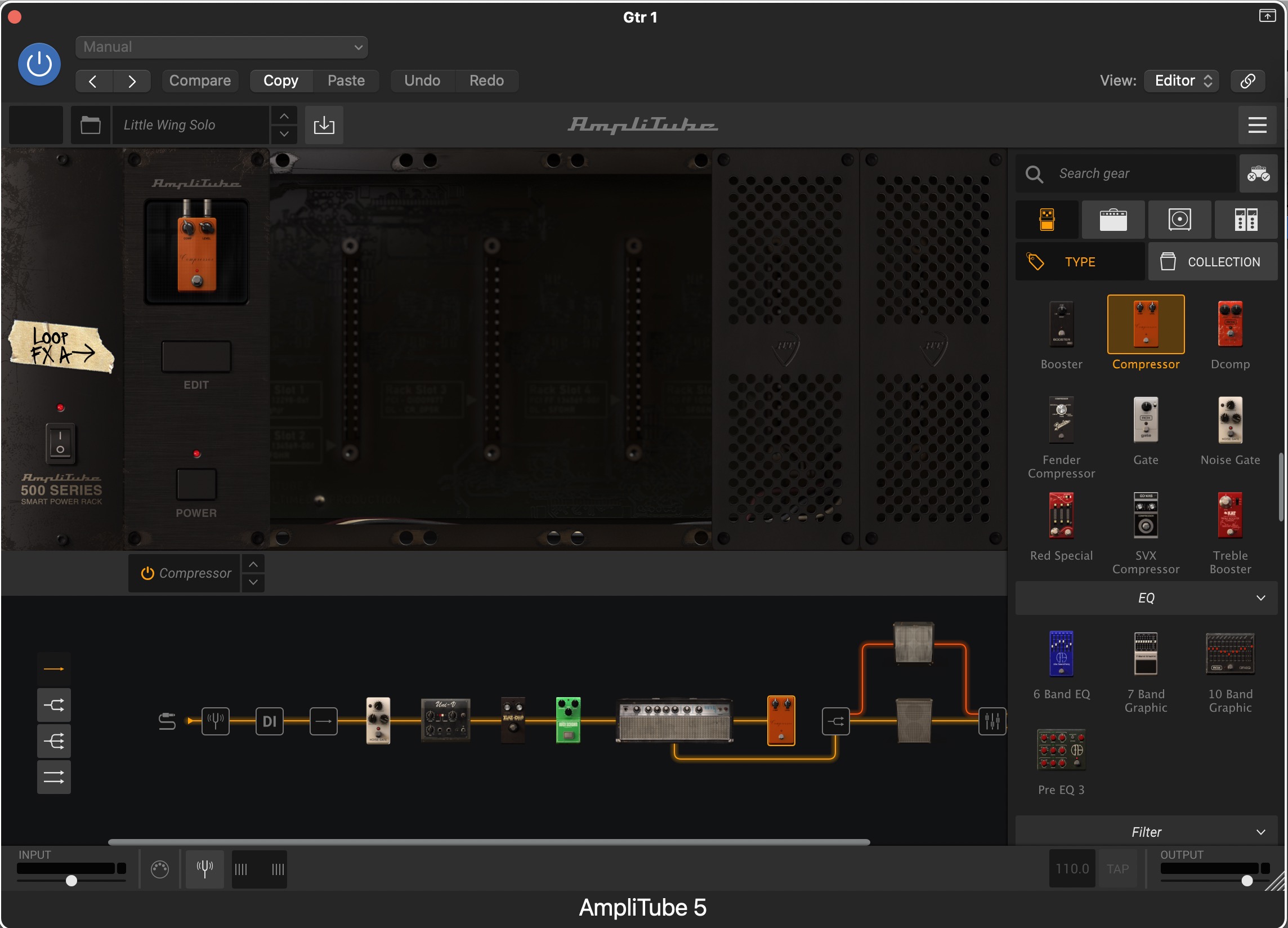Click the TAP tempo button
Viewport: 1288px width, 928px height.
1117,869
